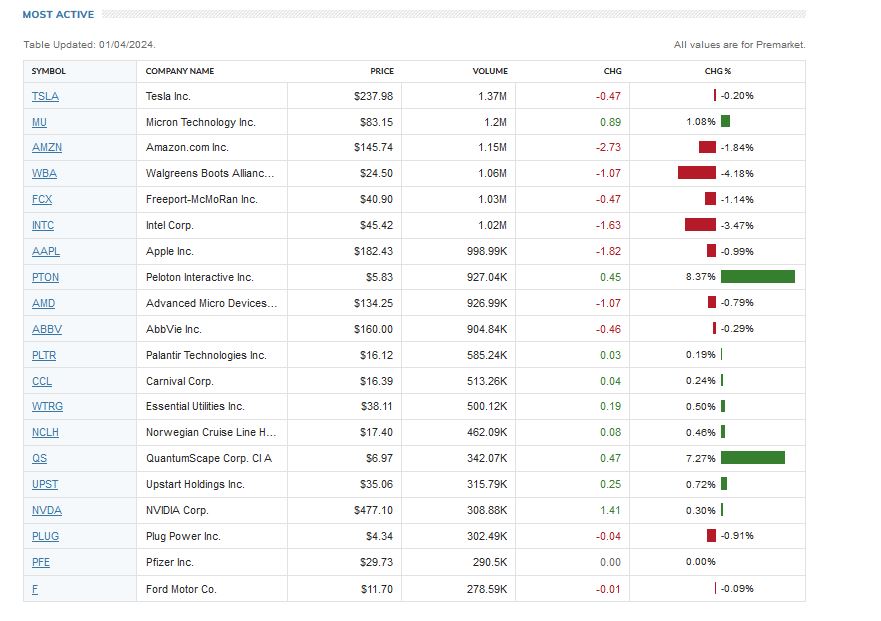Open the NVDA symbol link

click(45, 510)
